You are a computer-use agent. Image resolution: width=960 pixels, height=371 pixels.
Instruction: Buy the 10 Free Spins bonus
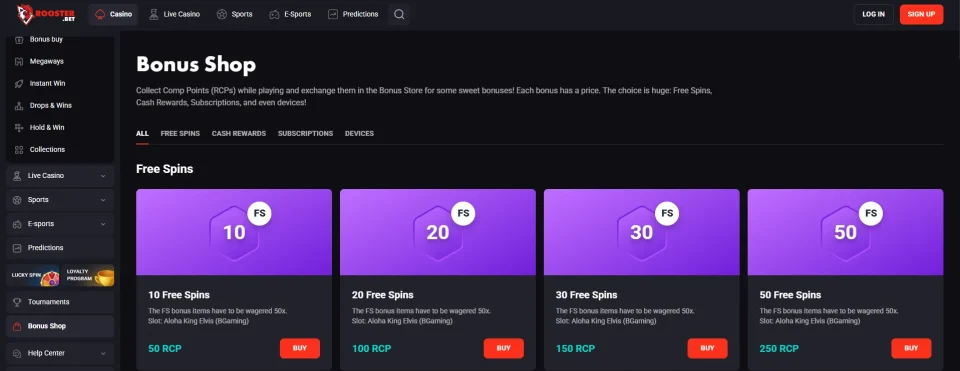coord(300,348)
